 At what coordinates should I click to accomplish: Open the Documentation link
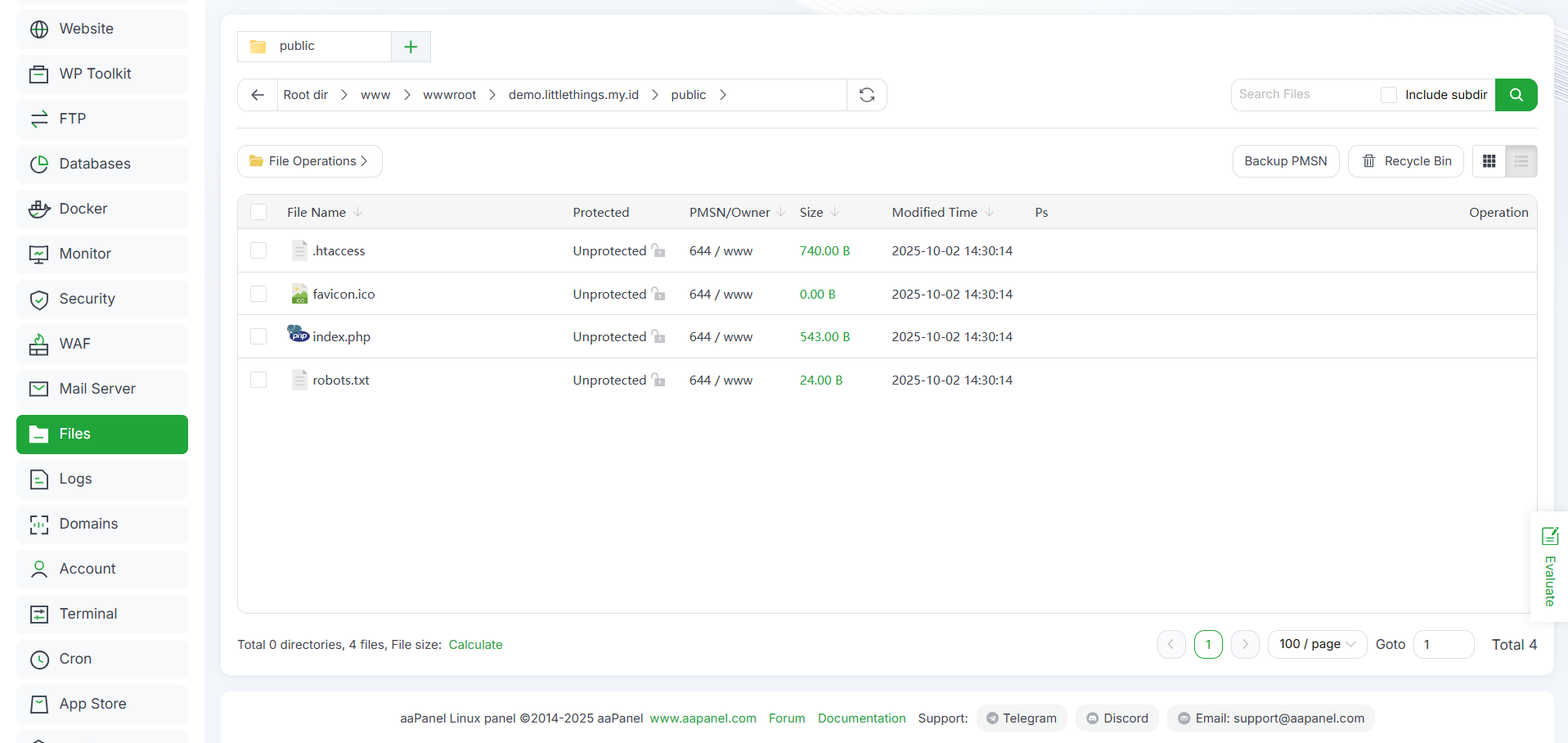pos(861,718)
